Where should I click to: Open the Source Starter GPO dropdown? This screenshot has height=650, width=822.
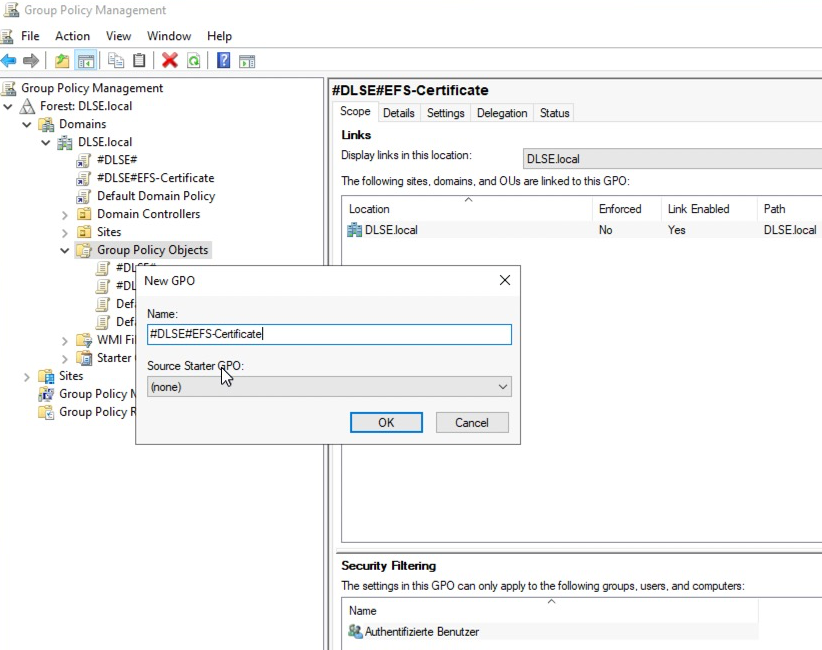tap(329, 387)
